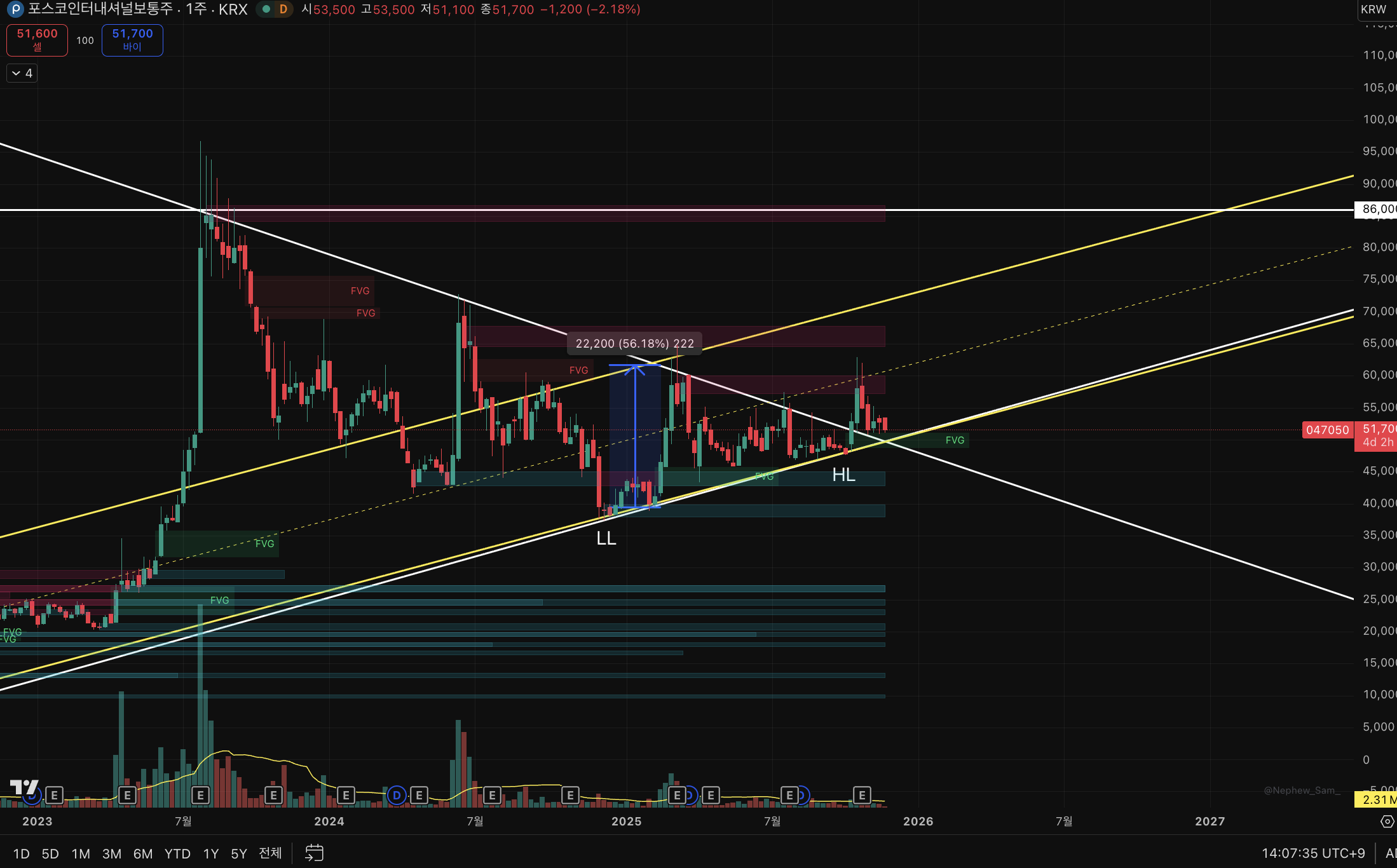Viewport: 1397px width, 868px height.
Task: Switch to the 전체 (all) range
Action: point(270,853)
